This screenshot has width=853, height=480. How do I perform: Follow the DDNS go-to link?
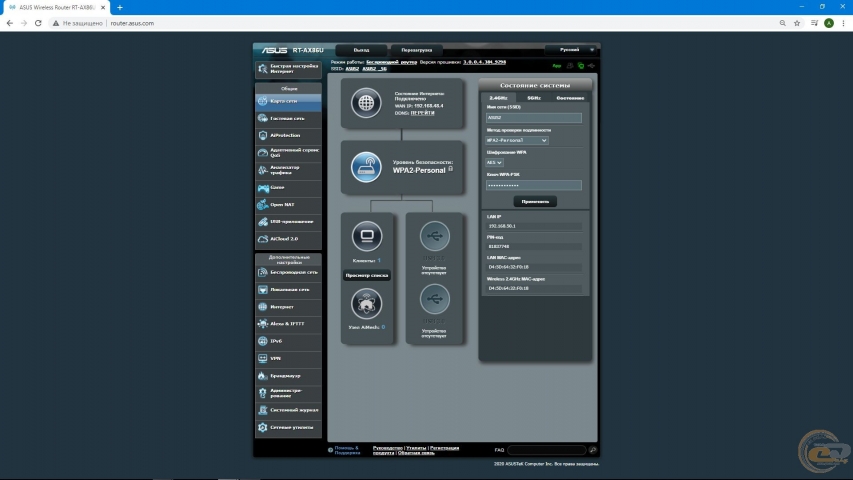pyautogui.click(x=423, y=113)
